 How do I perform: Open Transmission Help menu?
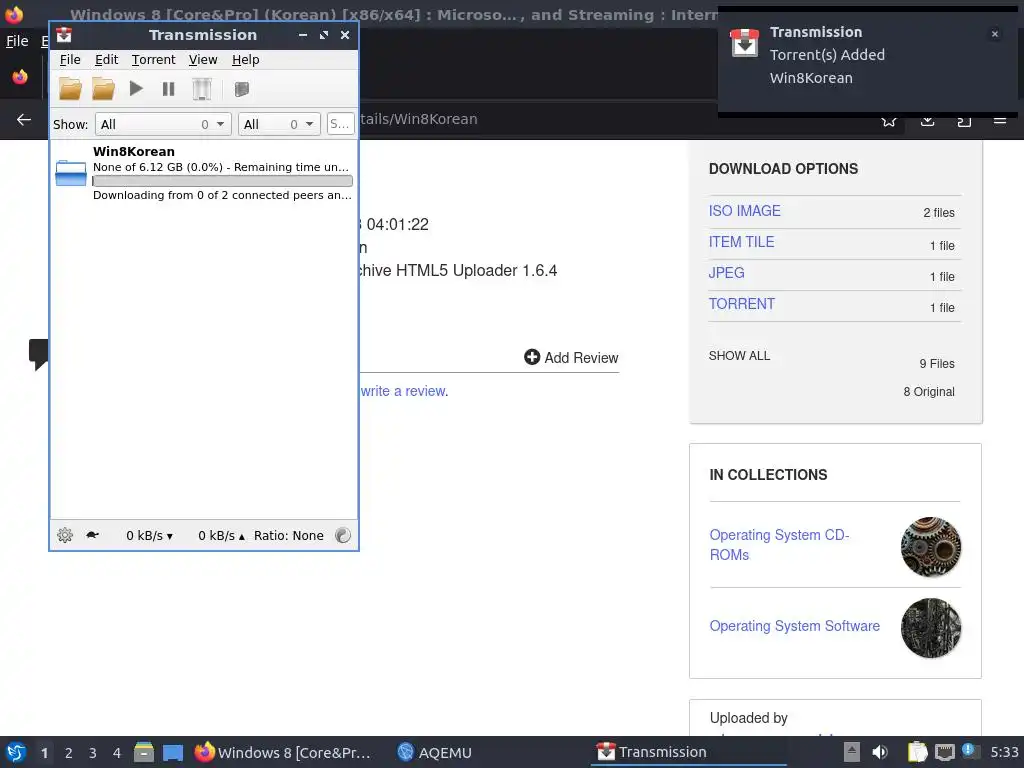[246, 59]
